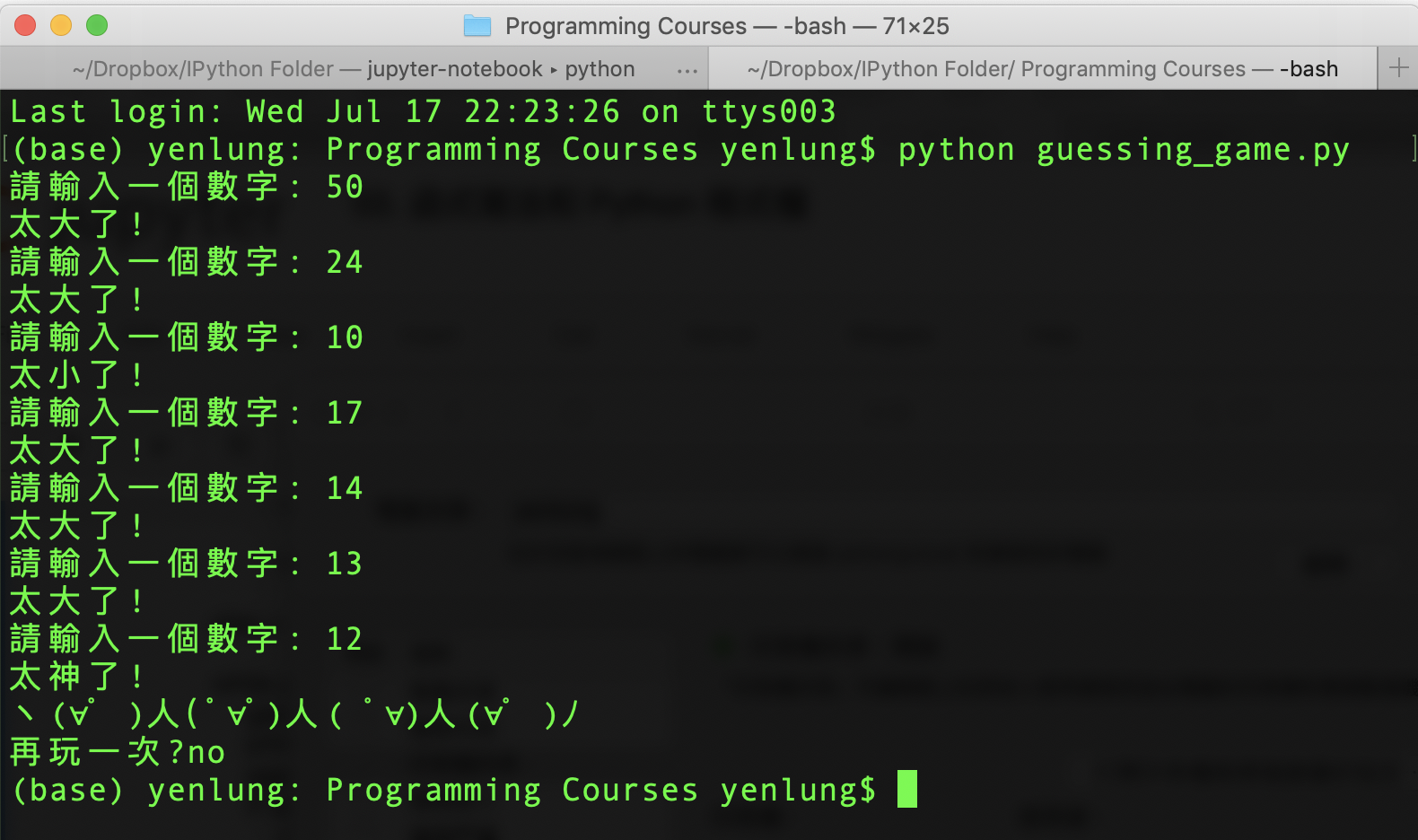This screenshot has width=1418, height=840.
Task: Click the folder icon in the title bar
Action: click(x=477, y=26)
